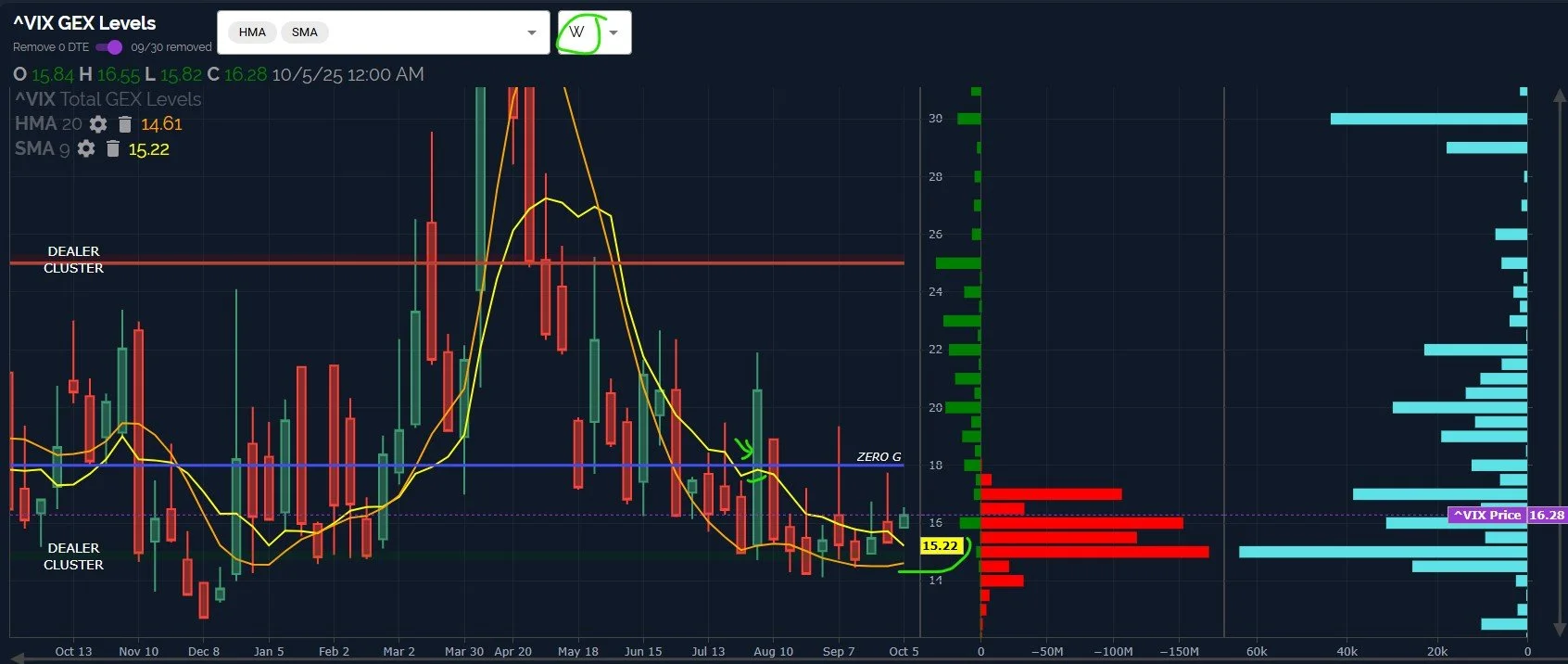Select the yellow 15.22 SMA price tag
The image size is (1568, 664).
coord(940,545)
